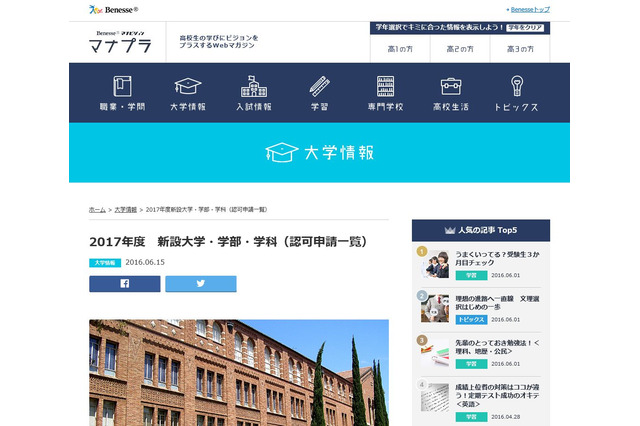Select the 高2の方 grade tab
Screen dimensions: 640x426
coord(460,49)
